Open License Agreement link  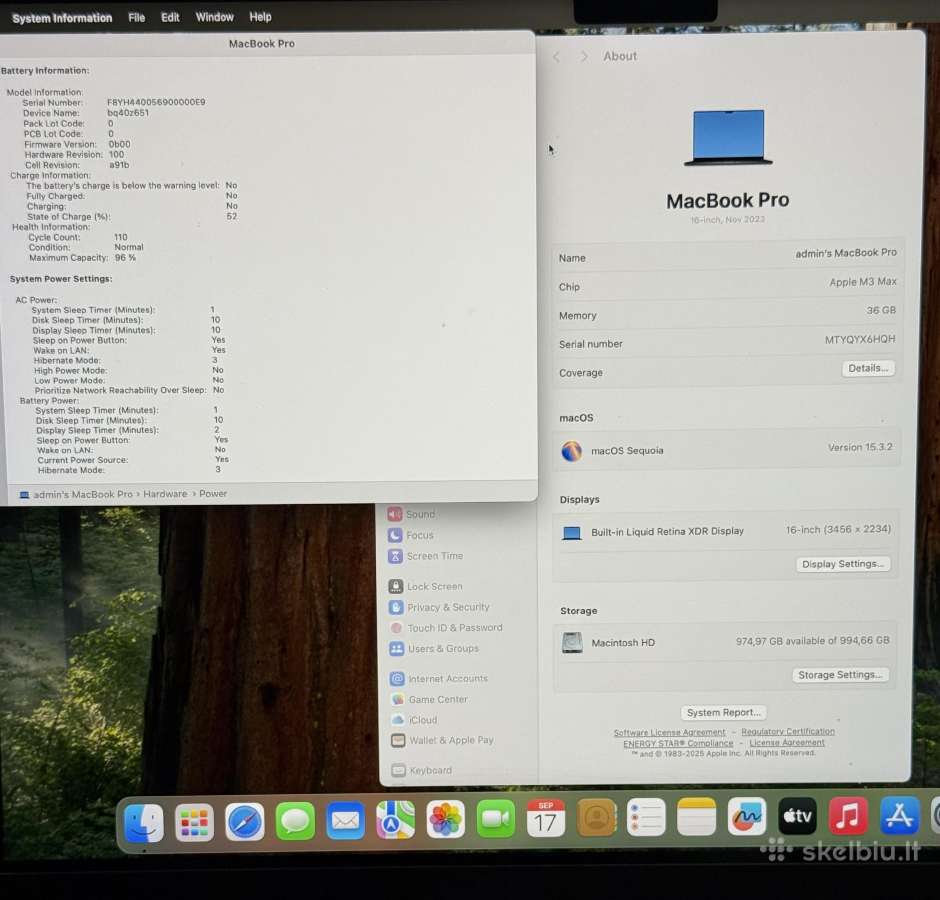pyautogui.click(x=787, y=743)
